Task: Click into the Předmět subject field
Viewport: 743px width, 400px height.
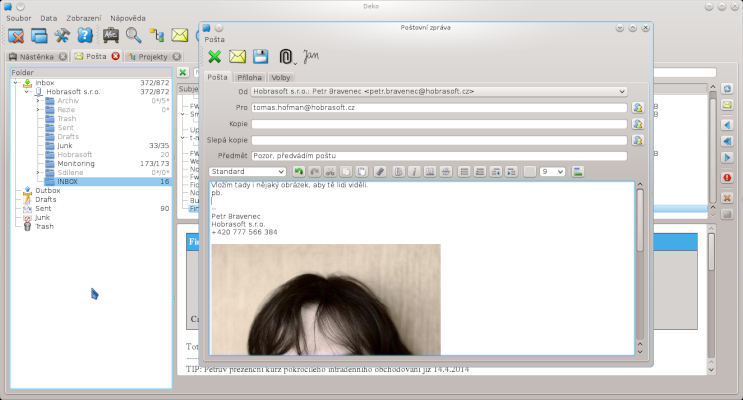Action: (439, 155)
